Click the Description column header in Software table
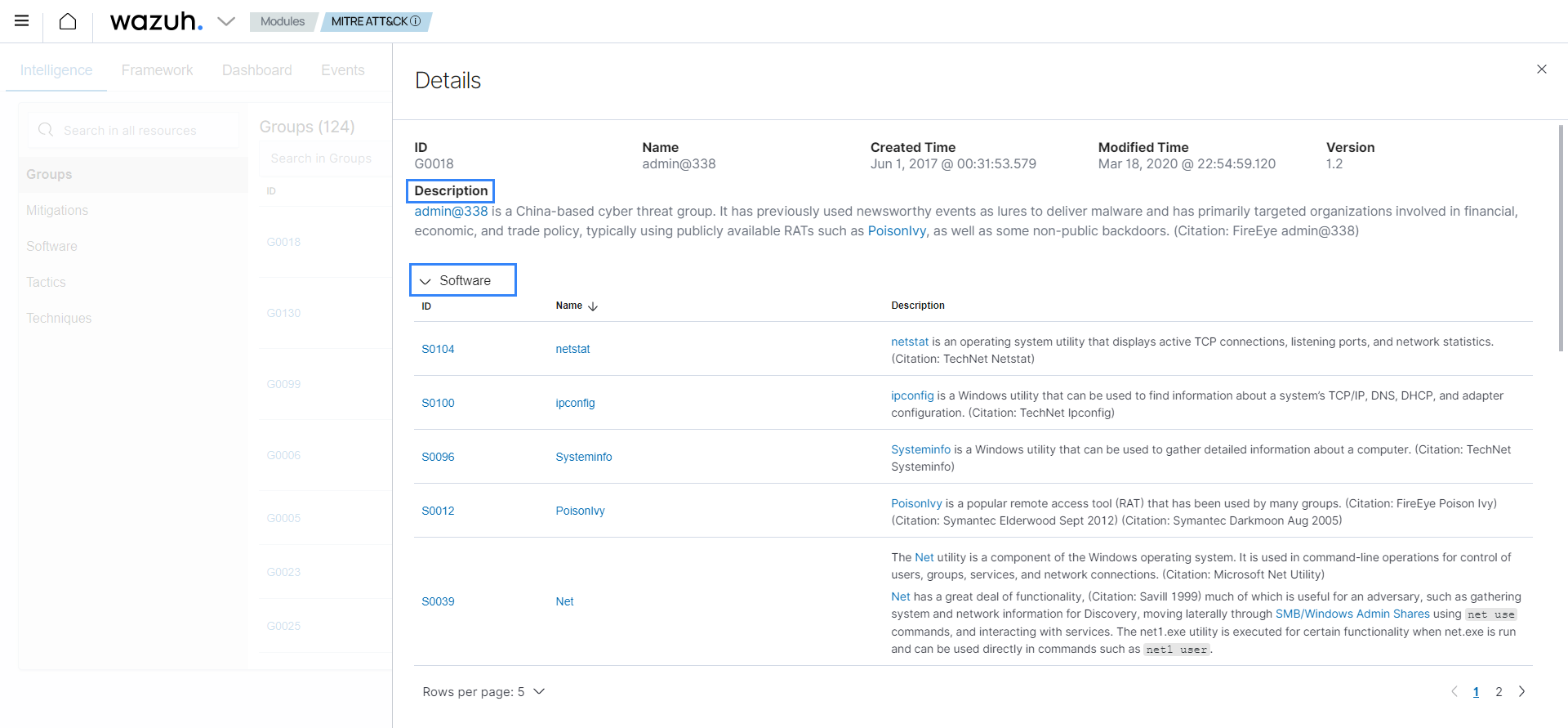 (918, 306)
